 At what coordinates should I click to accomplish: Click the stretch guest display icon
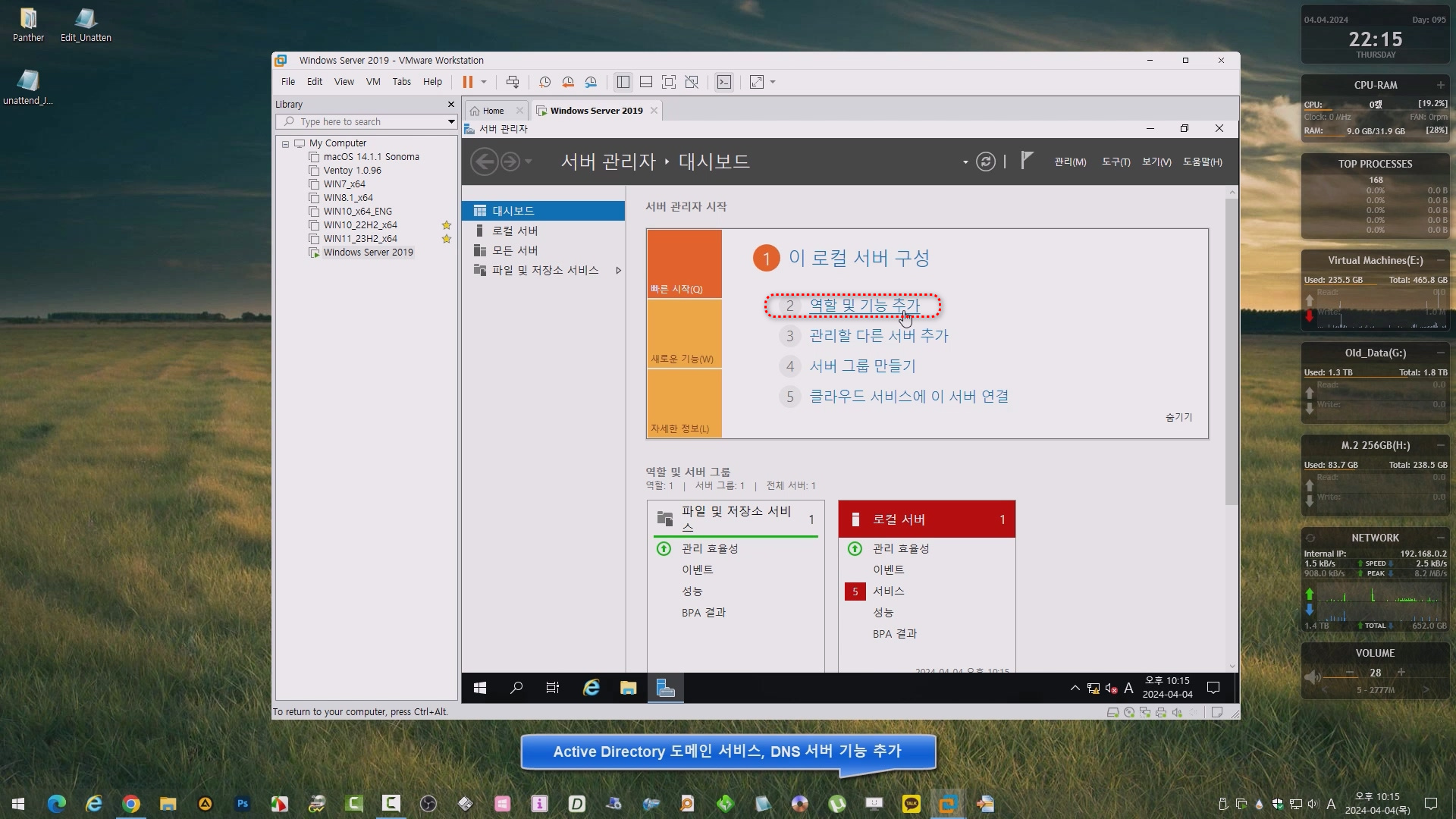pyautogui.click(x=757, y=82)
